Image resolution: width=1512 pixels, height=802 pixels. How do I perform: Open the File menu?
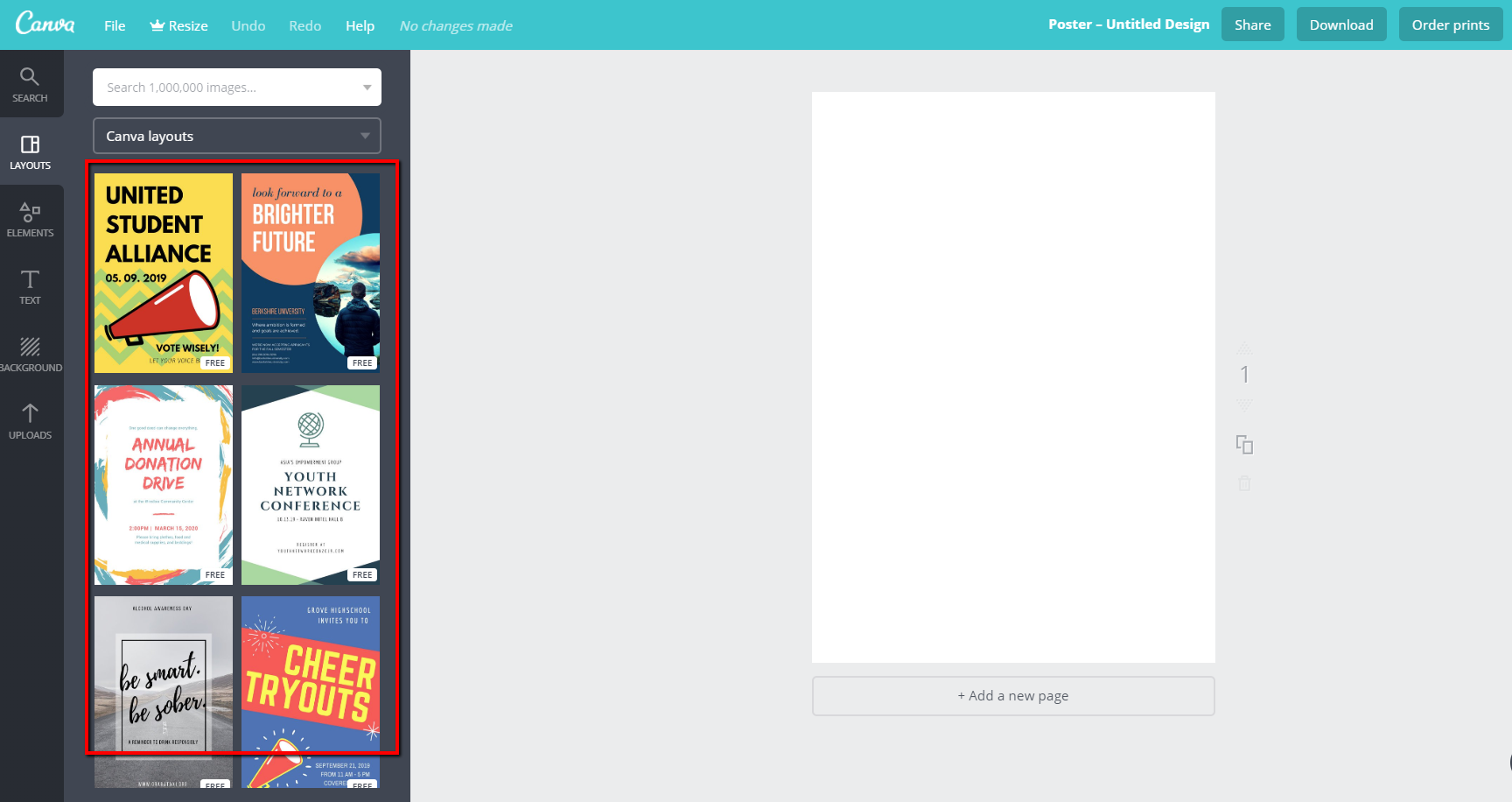tap(114, 25)
